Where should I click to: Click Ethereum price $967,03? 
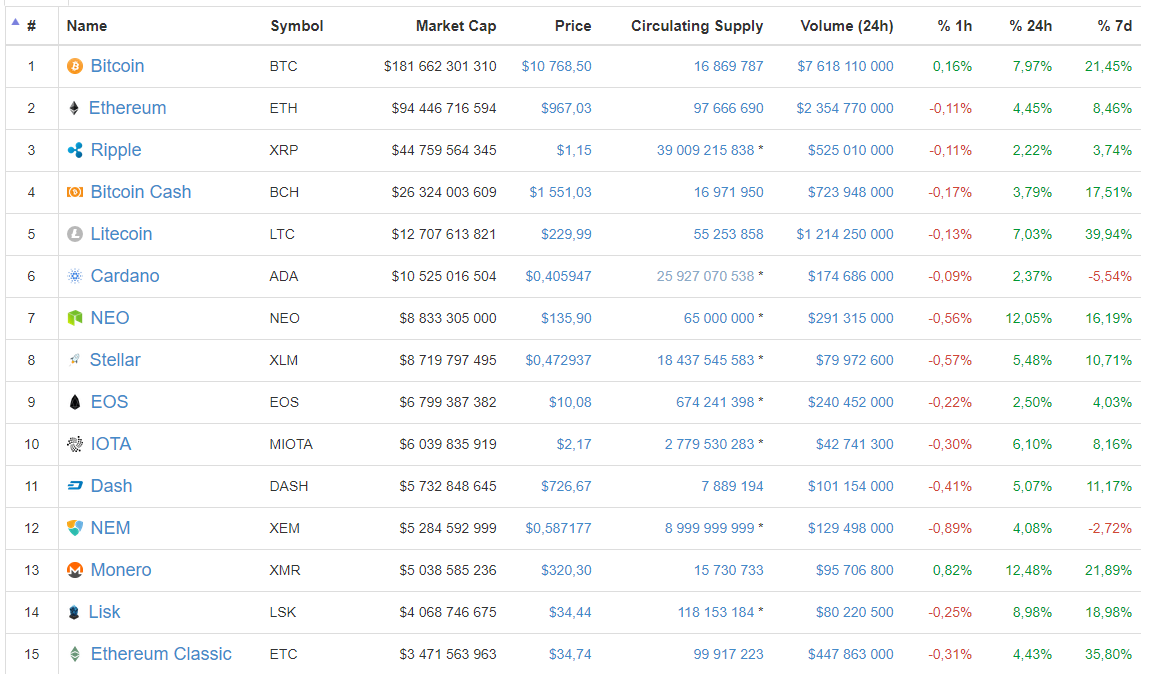[x=566, y=109]
